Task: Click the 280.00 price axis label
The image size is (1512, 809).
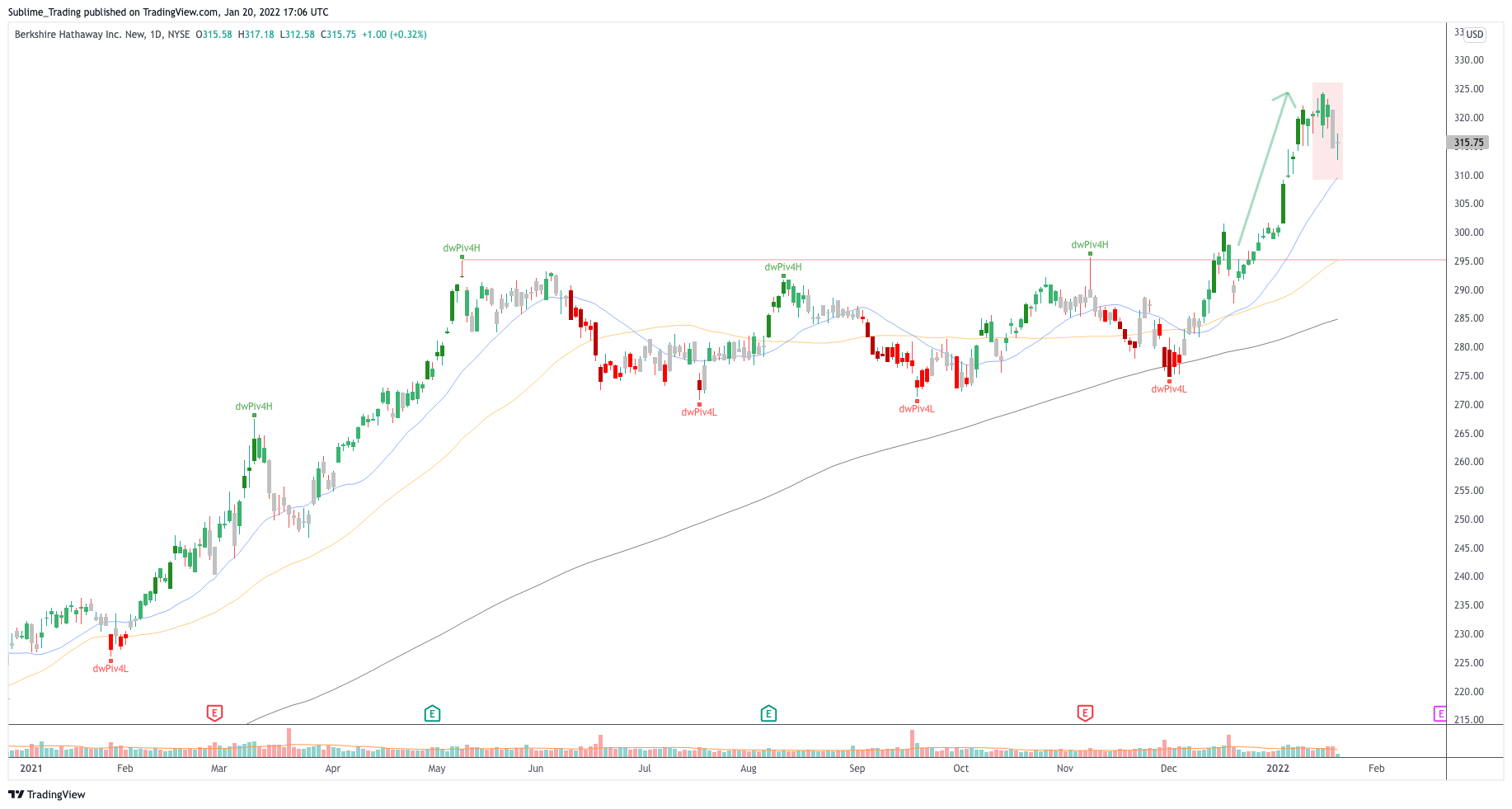Action: [1468, 347]
